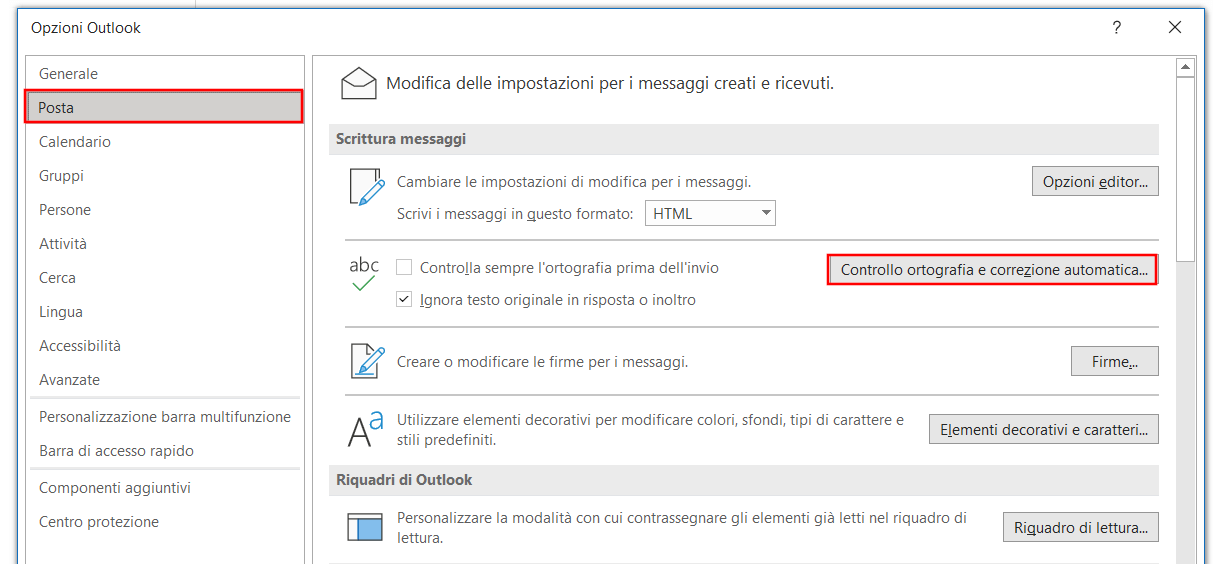The width and height of the screenshot is (1224, 564).
Task: Click the scrollbar up arrow
Action: 1186,67
